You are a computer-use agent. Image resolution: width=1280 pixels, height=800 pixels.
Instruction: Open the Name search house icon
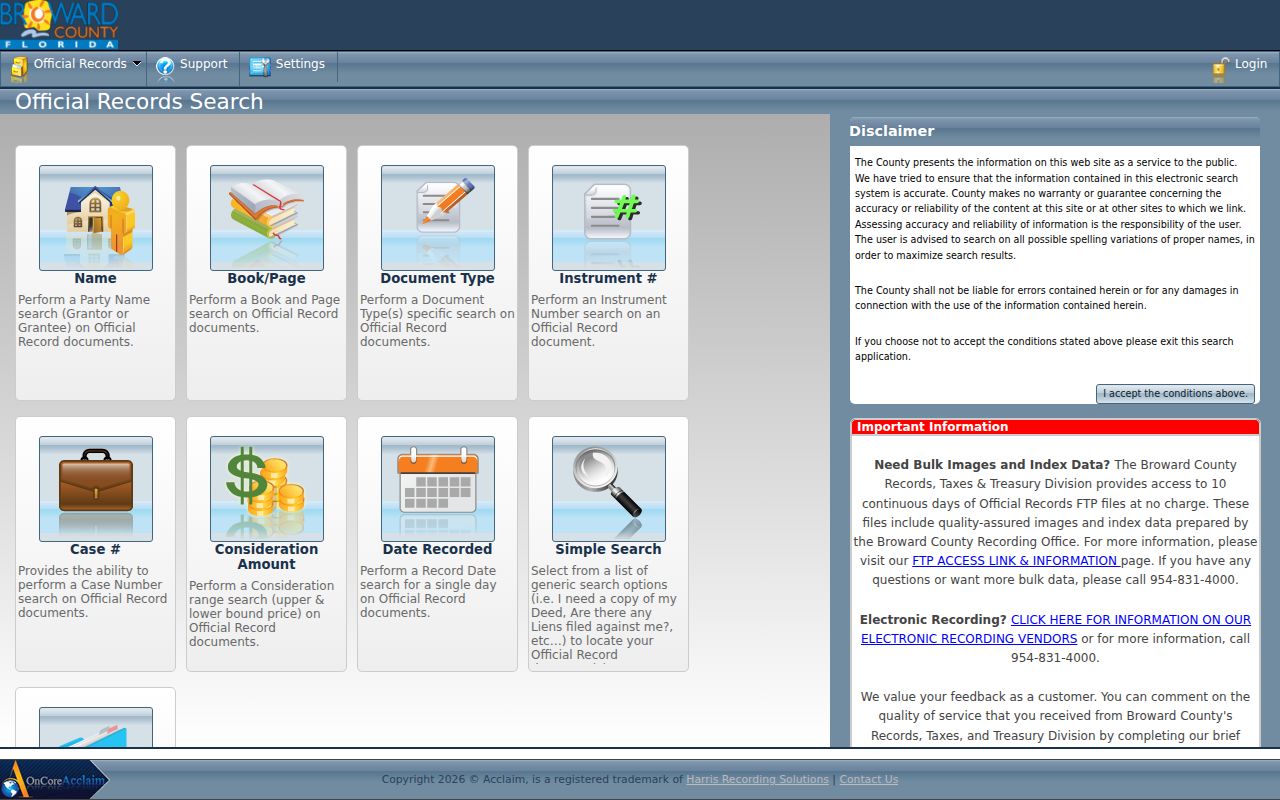tap(96, 218)
